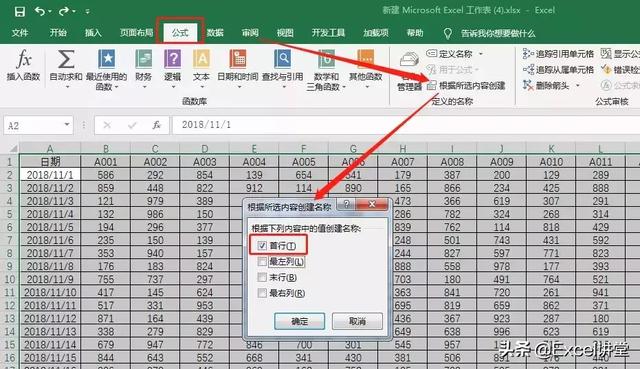Switch to the 视图 ribbon tab
Screen dimensions: 640x369
pyautogui.click(x=285, y=33)
